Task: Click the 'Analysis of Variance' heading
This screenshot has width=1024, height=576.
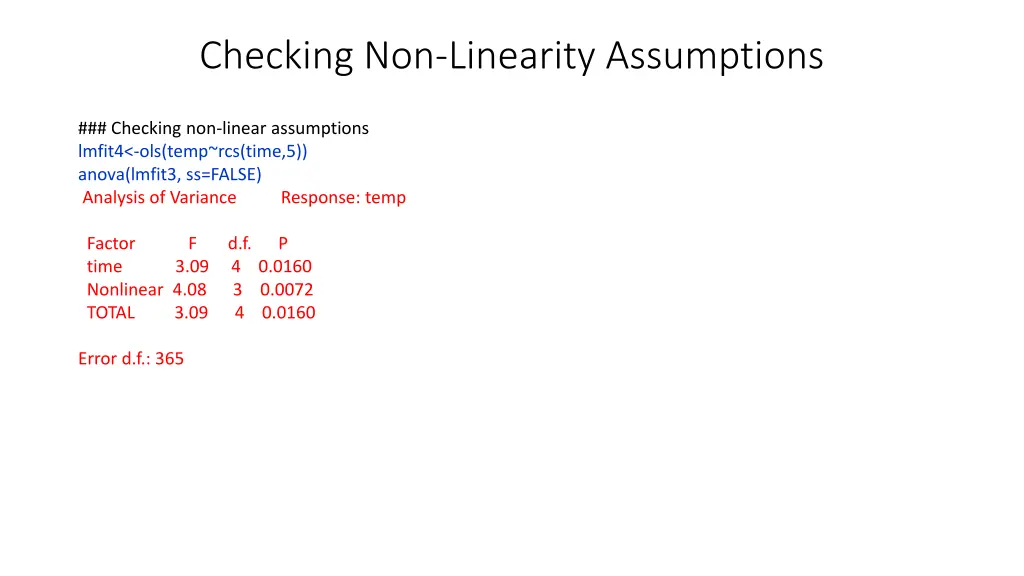Action: click(x=159, y=197)
